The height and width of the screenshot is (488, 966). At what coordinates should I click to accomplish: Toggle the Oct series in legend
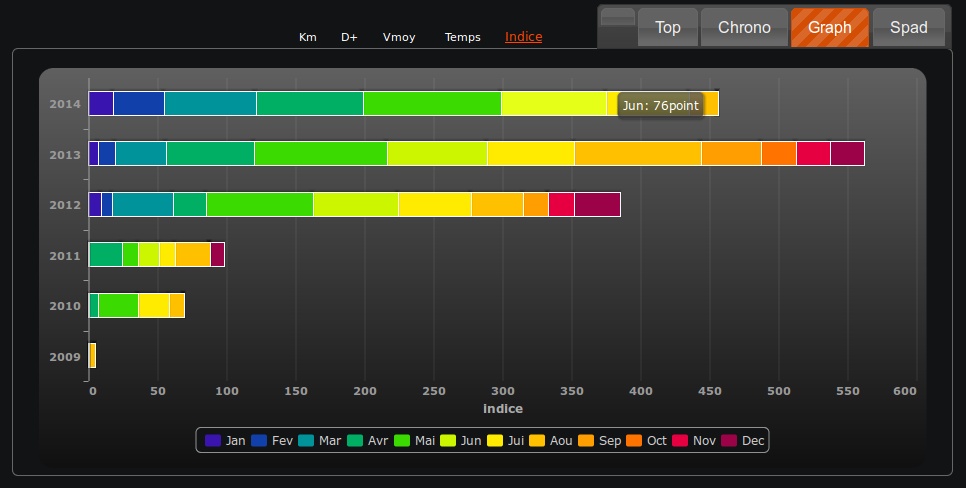click(646, 441)
